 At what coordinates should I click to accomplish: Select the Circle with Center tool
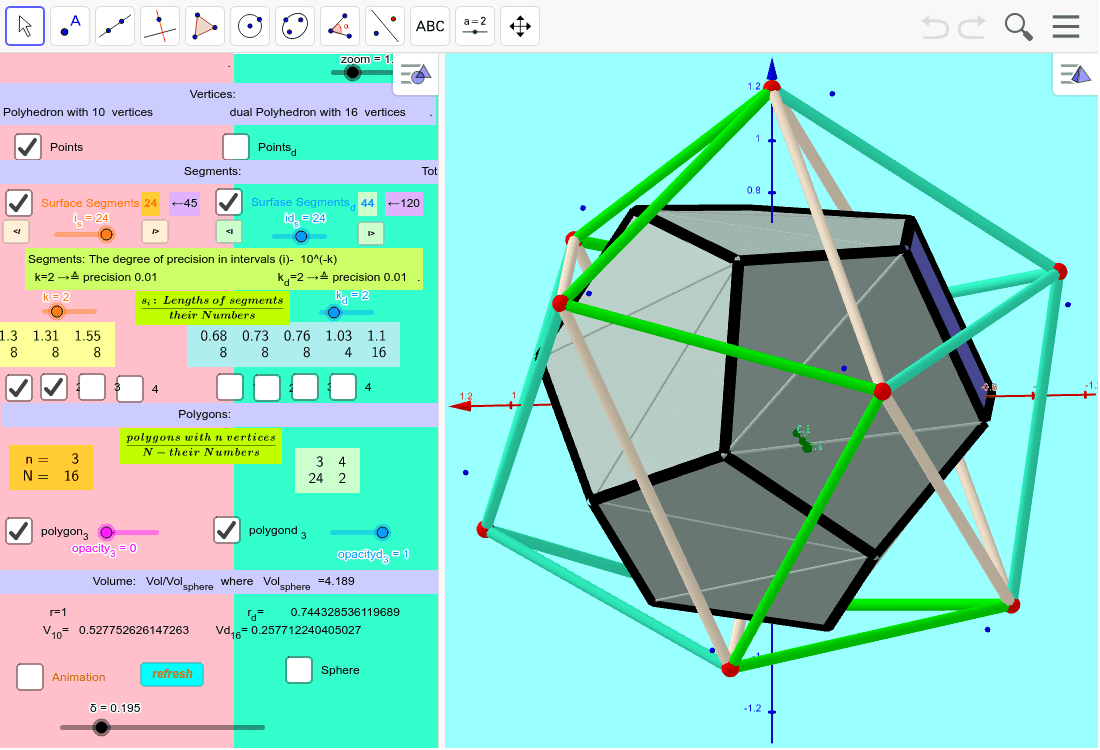click(249, 25)
